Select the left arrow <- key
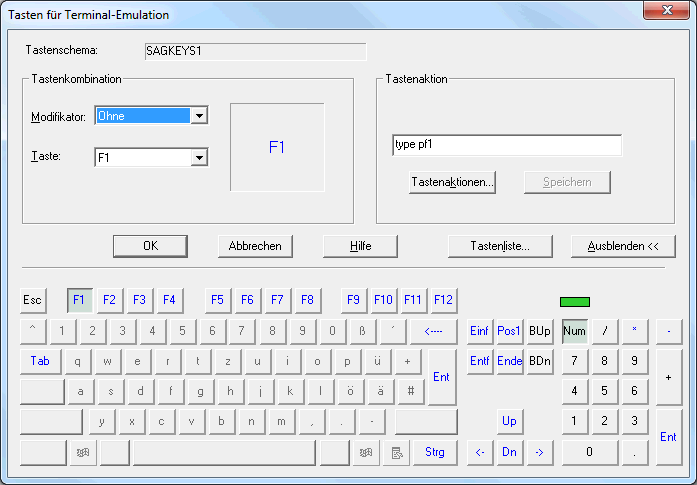697x485 pixels. pos(480,453)
